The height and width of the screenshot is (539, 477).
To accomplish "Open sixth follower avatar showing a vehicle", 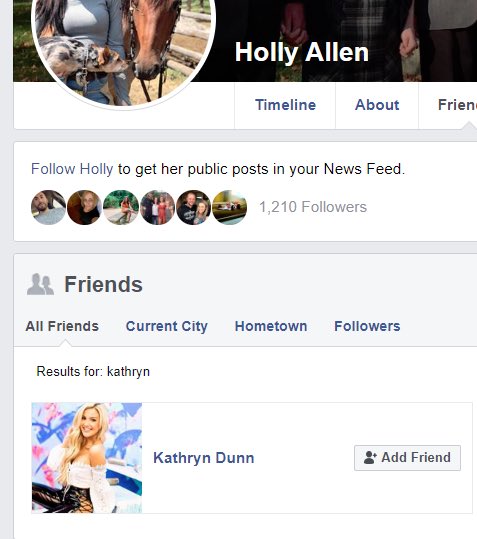I will click(230, 207).
